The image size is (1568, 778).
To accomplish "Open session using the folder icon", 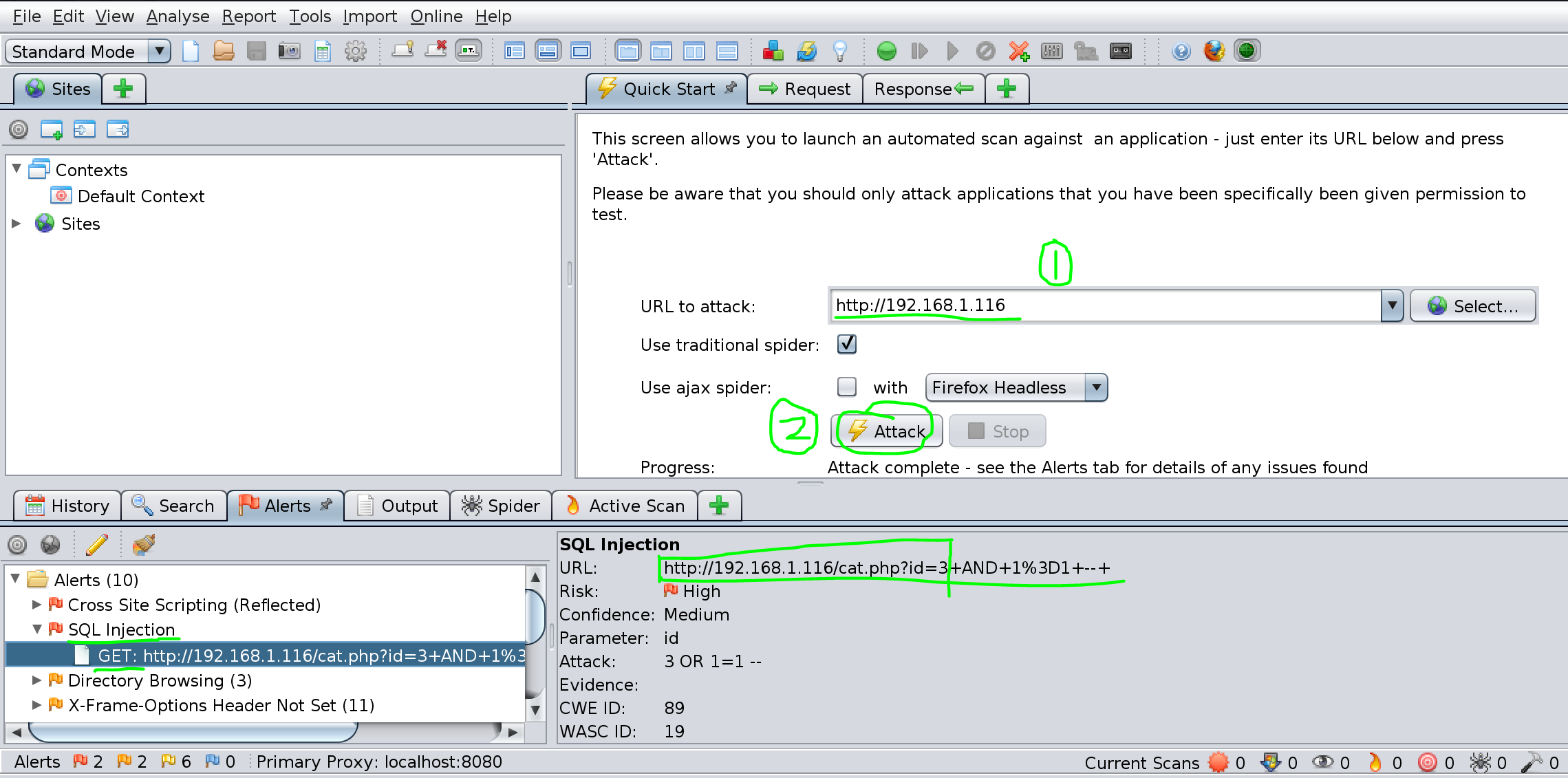I will 223,51.
